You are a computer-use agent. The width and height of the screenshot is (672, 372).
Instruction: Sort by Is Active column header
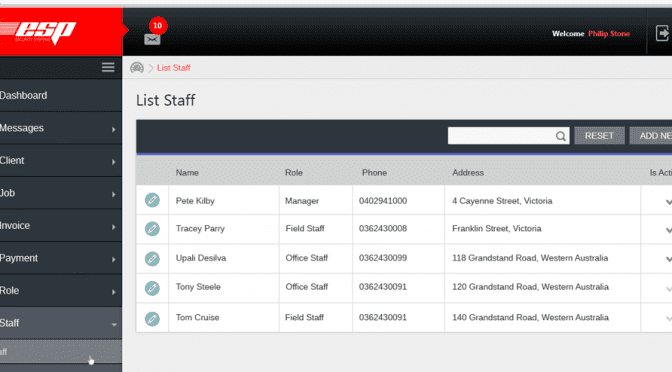pyautogui.click(x=660, y=173)
